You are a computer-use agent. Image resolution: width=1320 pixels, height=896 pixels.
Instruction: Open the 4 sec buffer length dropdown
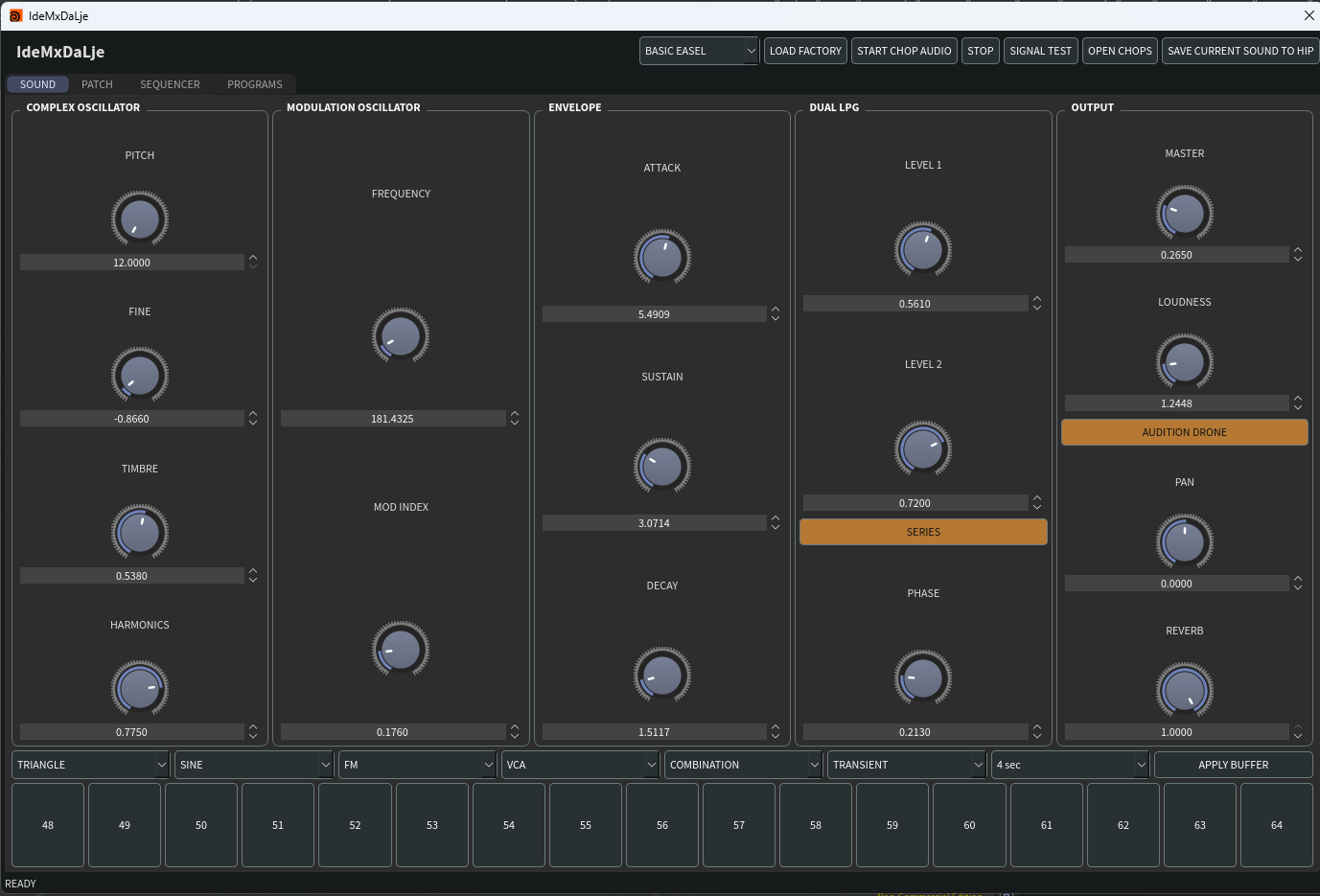(1070, 765)
